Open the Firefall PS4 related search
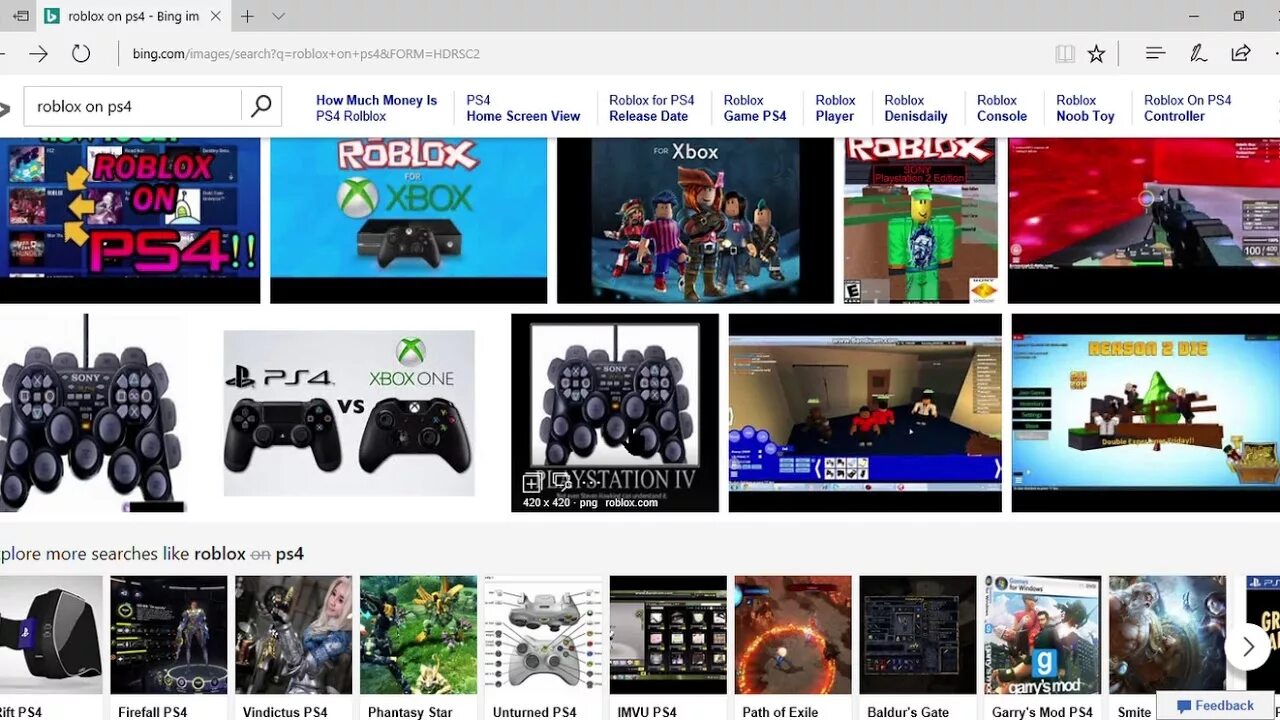 click(168, 648)
